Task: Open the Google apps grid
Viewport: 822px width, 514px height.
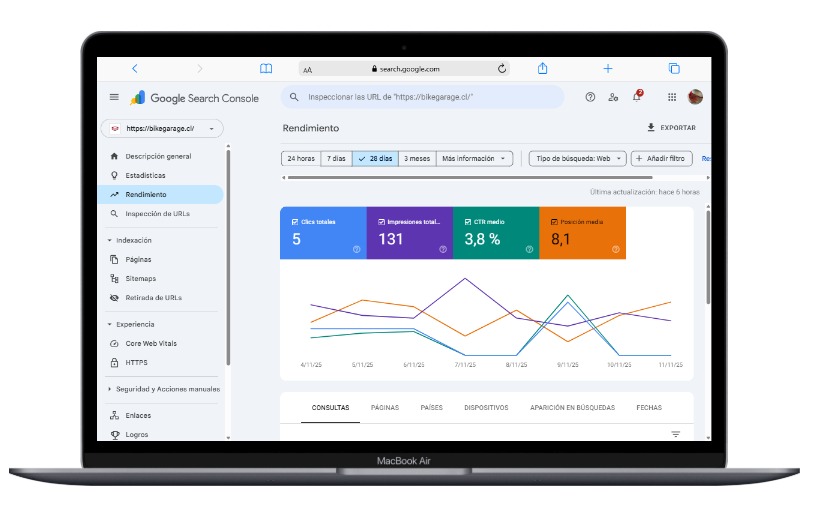Action: point(671,97)
